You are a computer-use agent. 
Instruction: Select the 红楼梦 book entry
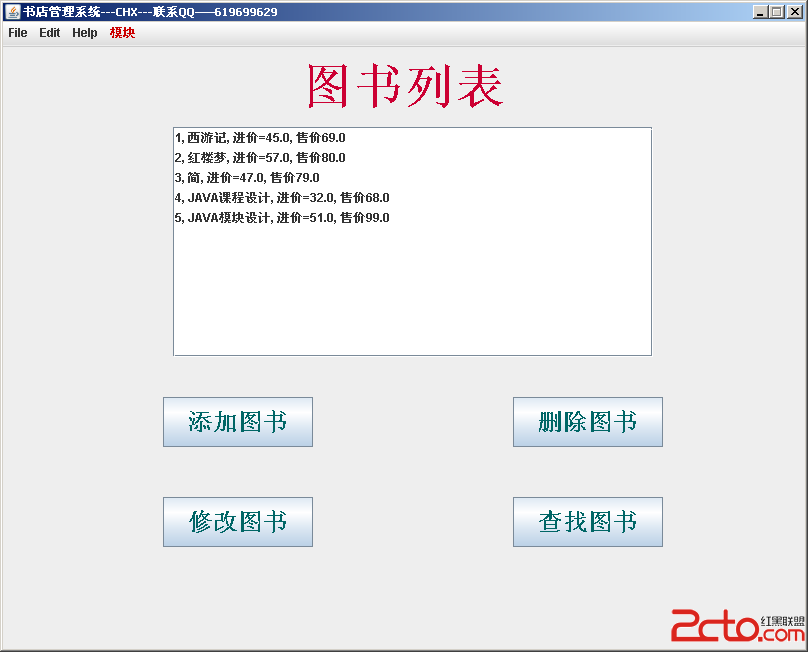[x=412, y=158]
